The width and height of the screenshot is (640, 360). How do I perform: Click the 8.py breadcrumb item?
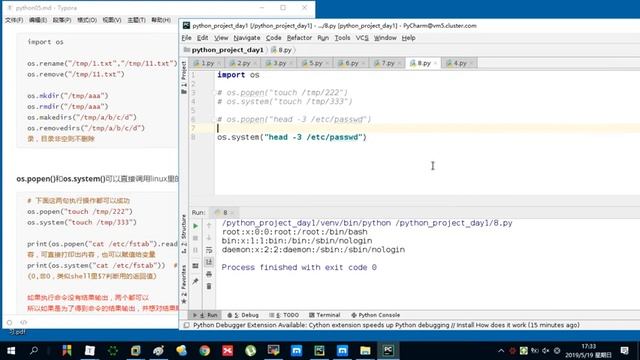pyautogui.click(x=282, y=50)
